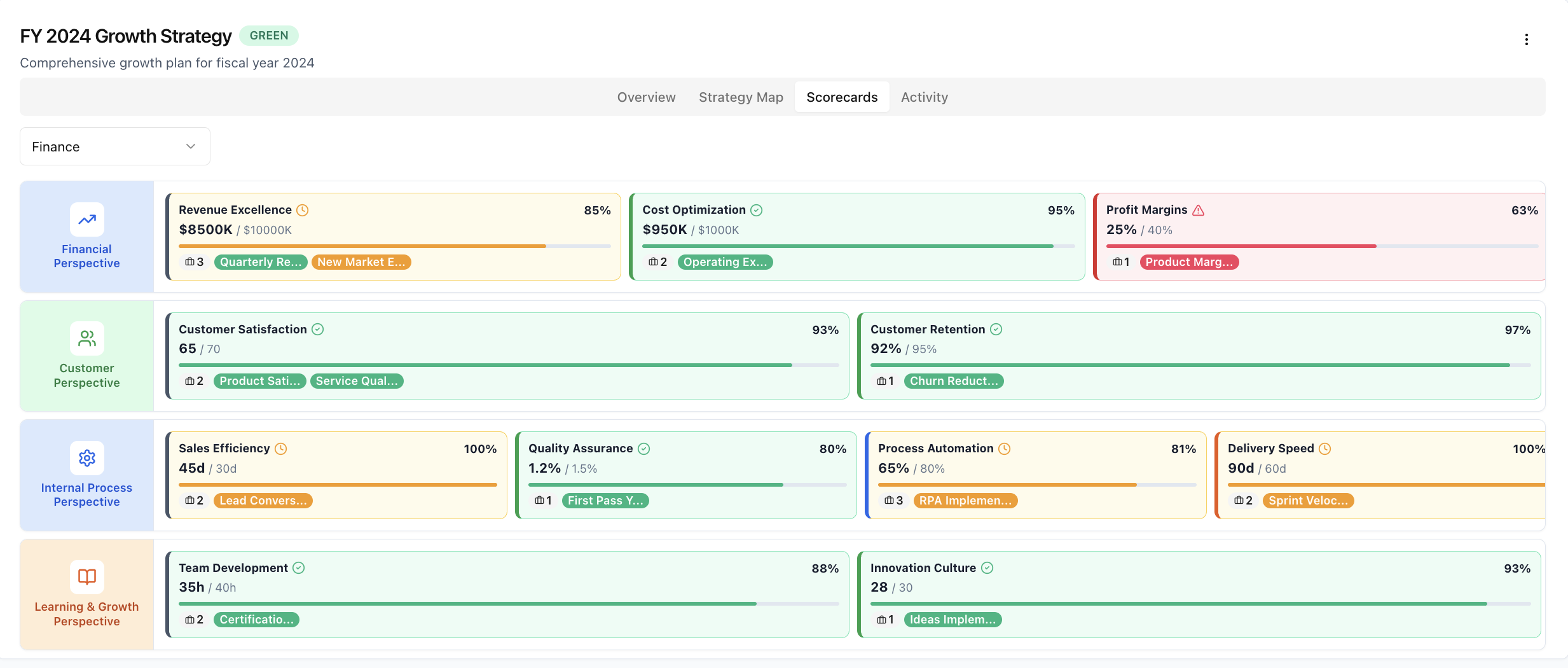Click the chevron arrow in Finance selector
Screen dimensions: 1568x668
[191, 146]
